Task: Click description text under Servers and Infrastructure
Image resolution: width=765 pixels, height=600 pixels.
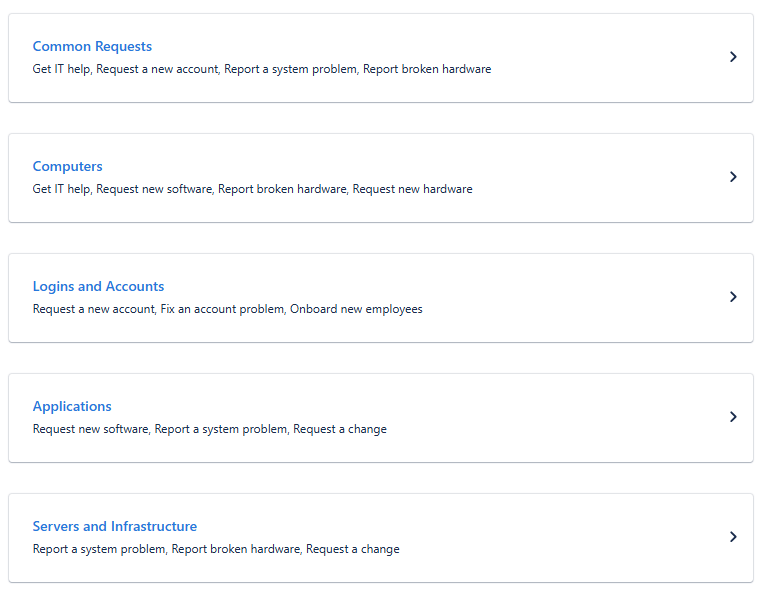Action: point(215,549)
